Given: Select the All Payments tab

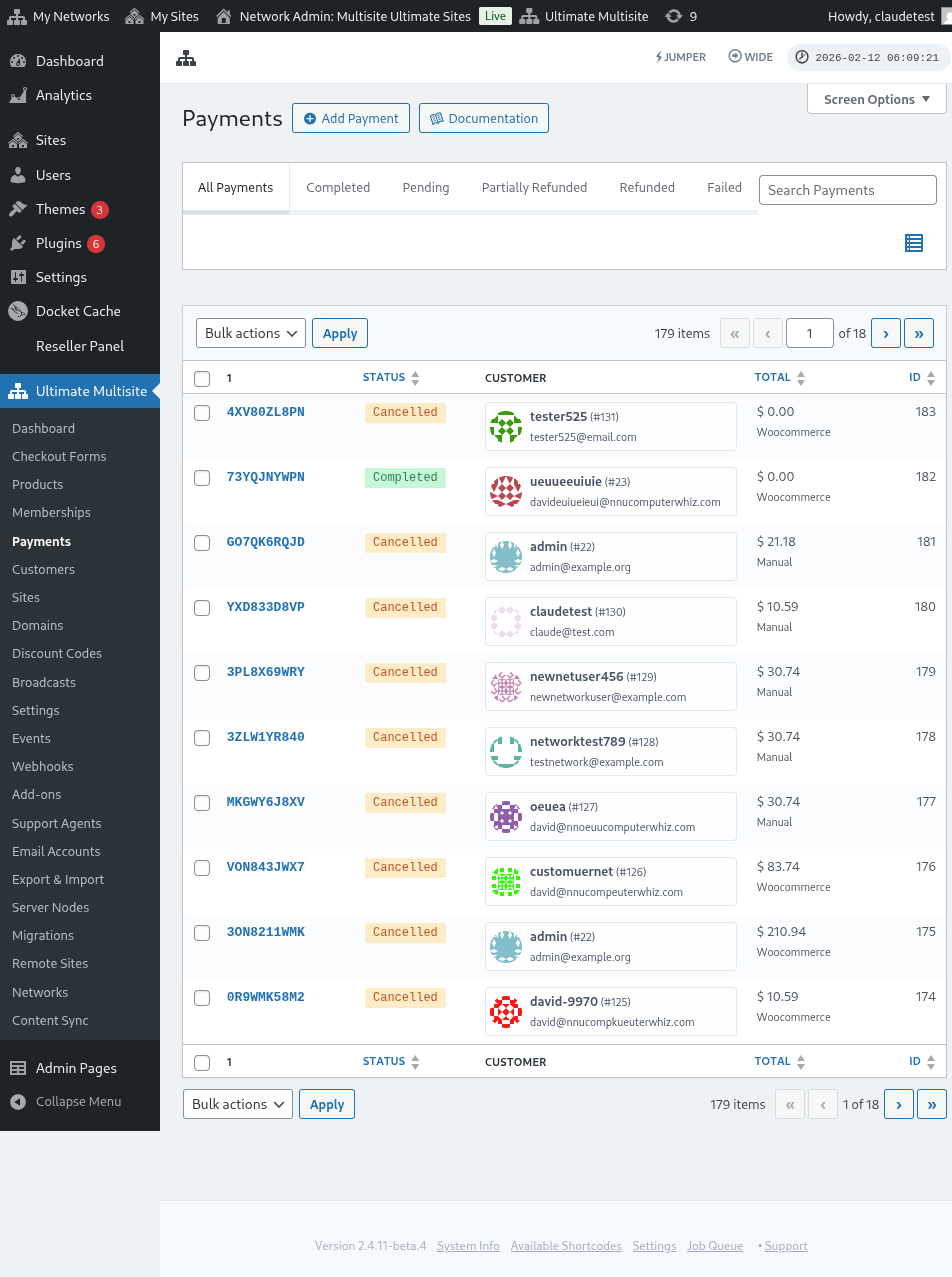Looking at the screenshot, I should tap(236, 187).
